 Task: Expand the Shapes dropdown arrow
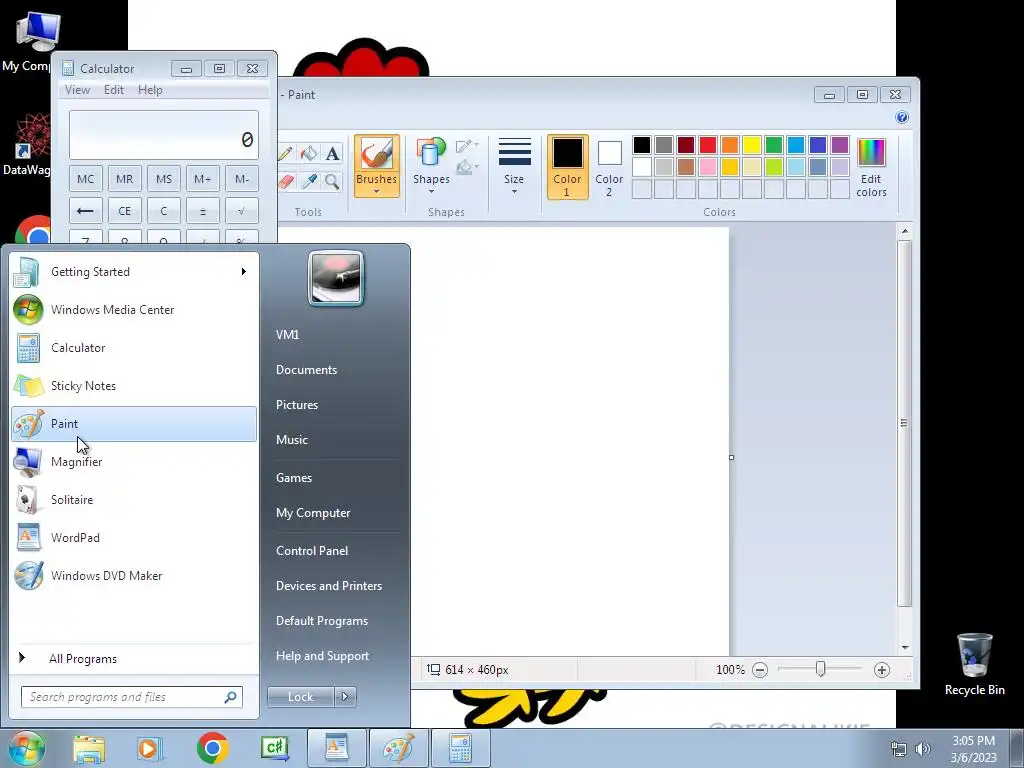[431, 192]
